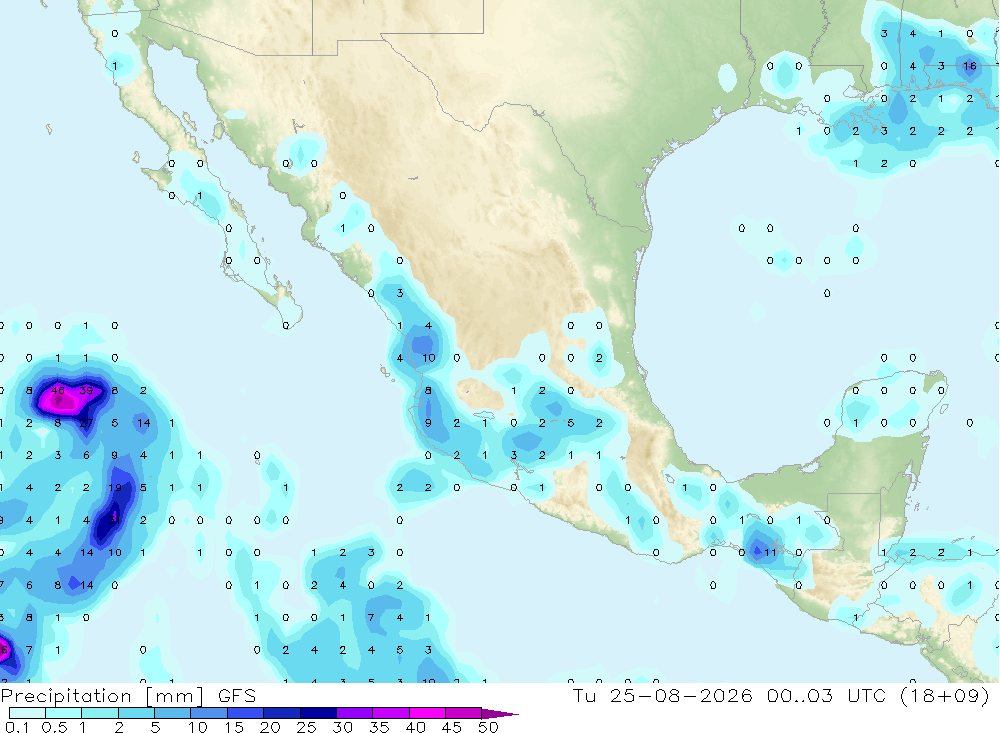Click the '16' value near Louisiana
Viewport: 1000px width, 733px height.
tap(969, 66)
